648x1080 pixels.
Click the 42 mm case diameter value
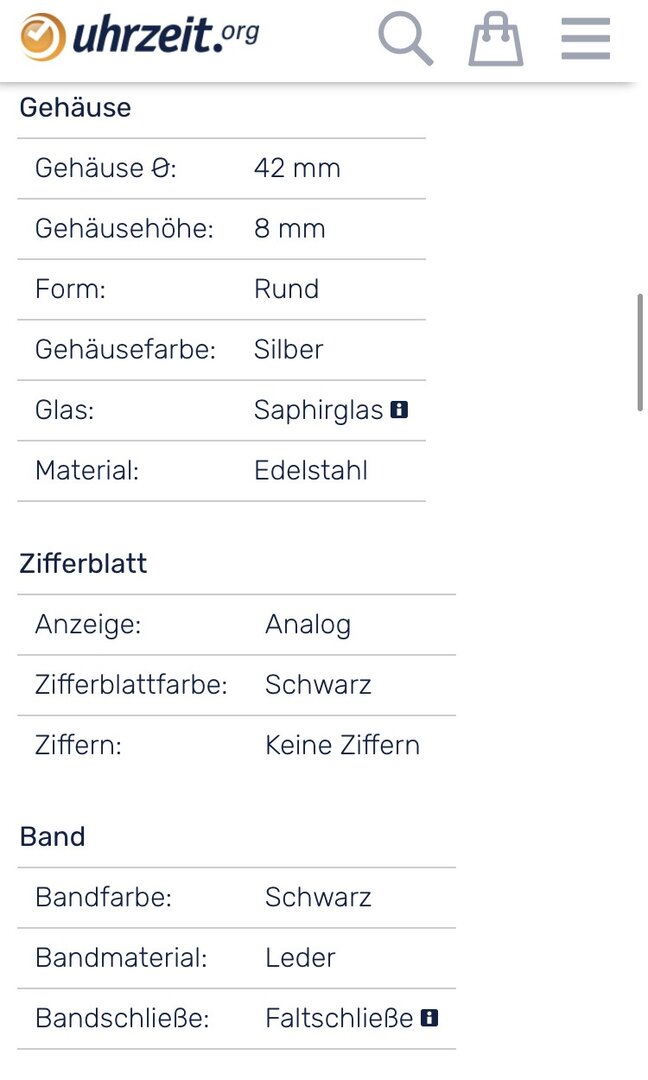pos(297,168)
